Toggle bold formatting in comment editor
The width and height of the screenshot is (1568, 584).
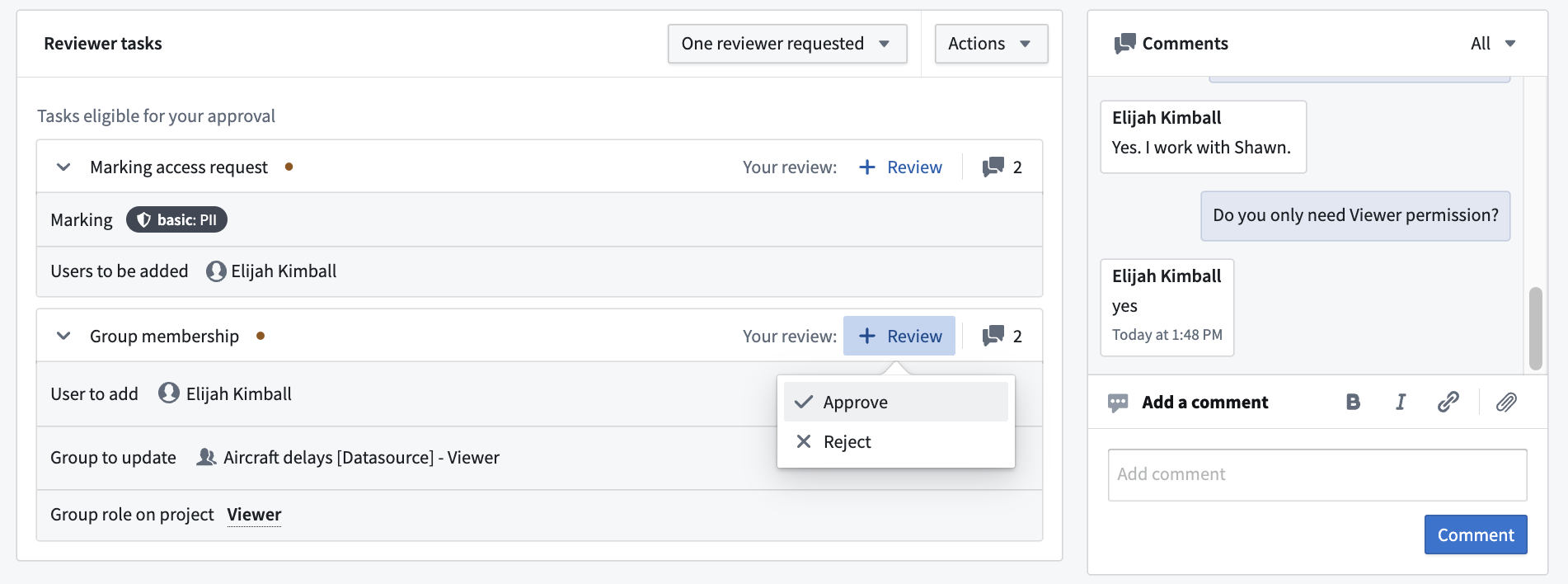(1353, 402)
